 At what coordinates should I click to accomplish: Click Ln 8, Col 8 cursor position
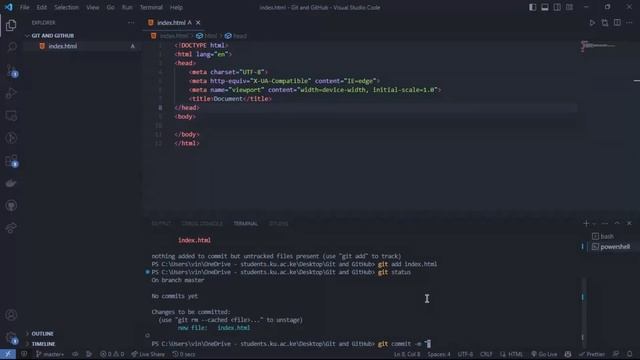[x=407, y=354]
